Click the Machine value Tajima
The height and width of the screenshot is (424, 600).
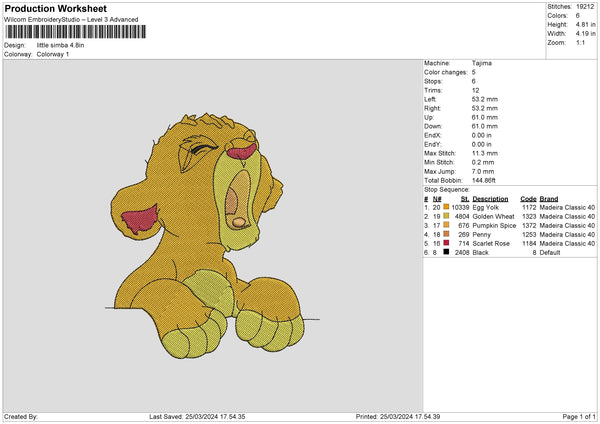tap(482, 63)
